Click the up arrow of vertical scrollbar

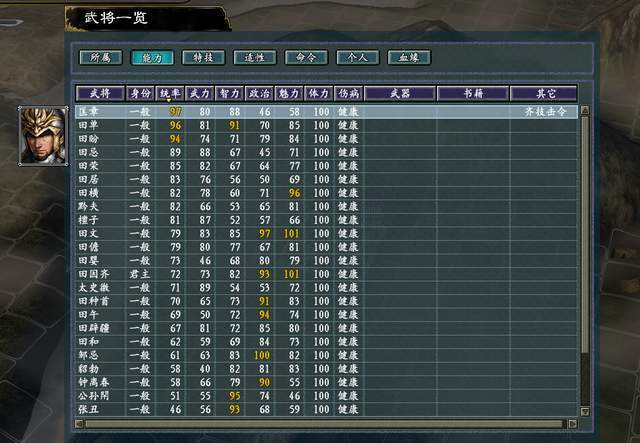click(x=585, y=110)
